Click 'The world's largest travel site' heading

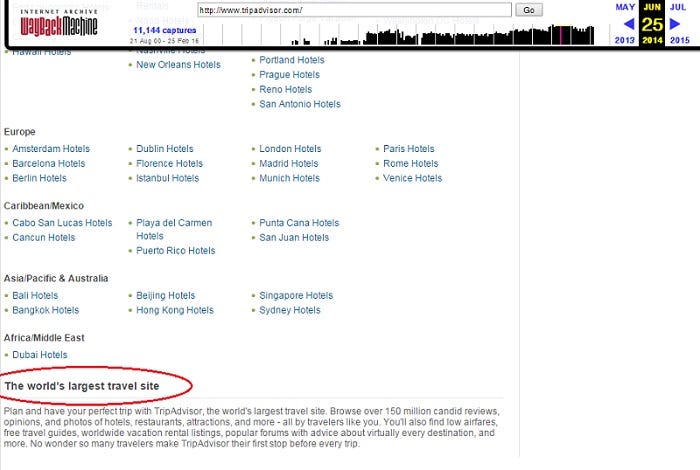tap(82, 386)
